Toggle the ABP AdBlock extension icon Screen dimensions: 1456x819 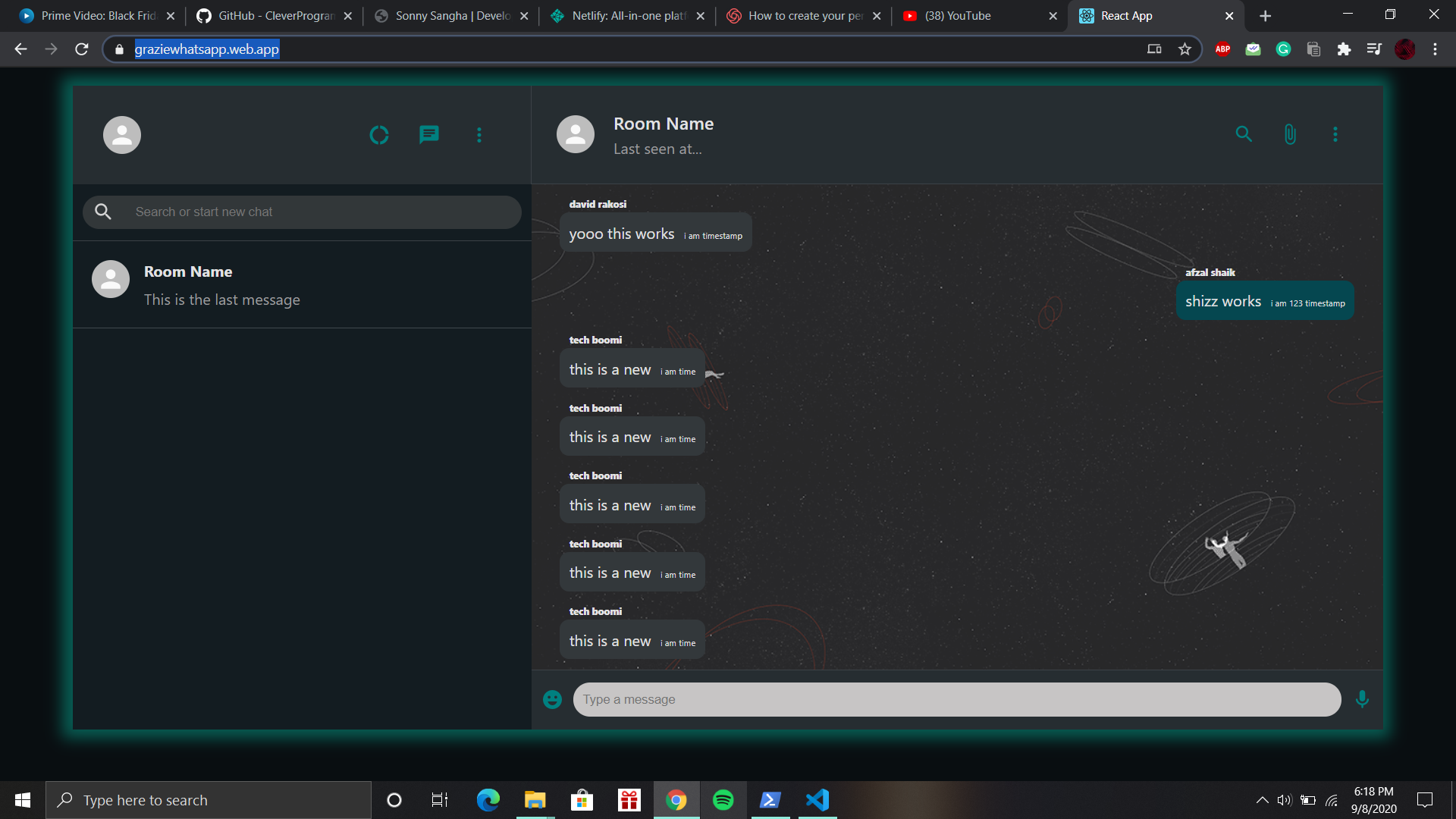1222,49
